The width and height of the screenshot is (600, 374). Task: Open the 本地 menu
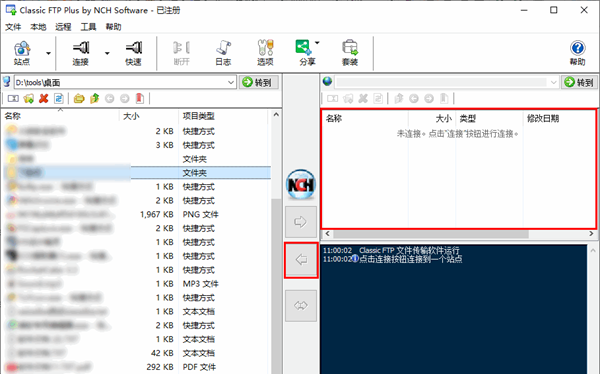tap(38, 27)
